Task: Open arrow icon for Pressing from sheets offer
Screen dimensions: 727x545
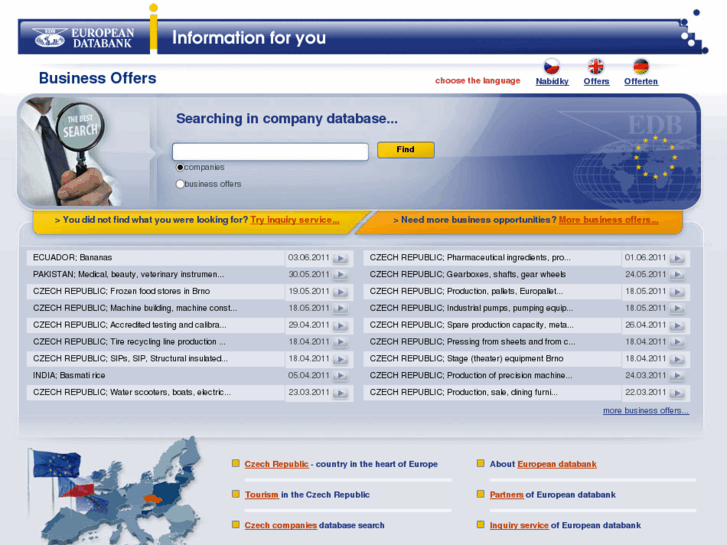Action: pyautogui.click(x=677, y=342)
